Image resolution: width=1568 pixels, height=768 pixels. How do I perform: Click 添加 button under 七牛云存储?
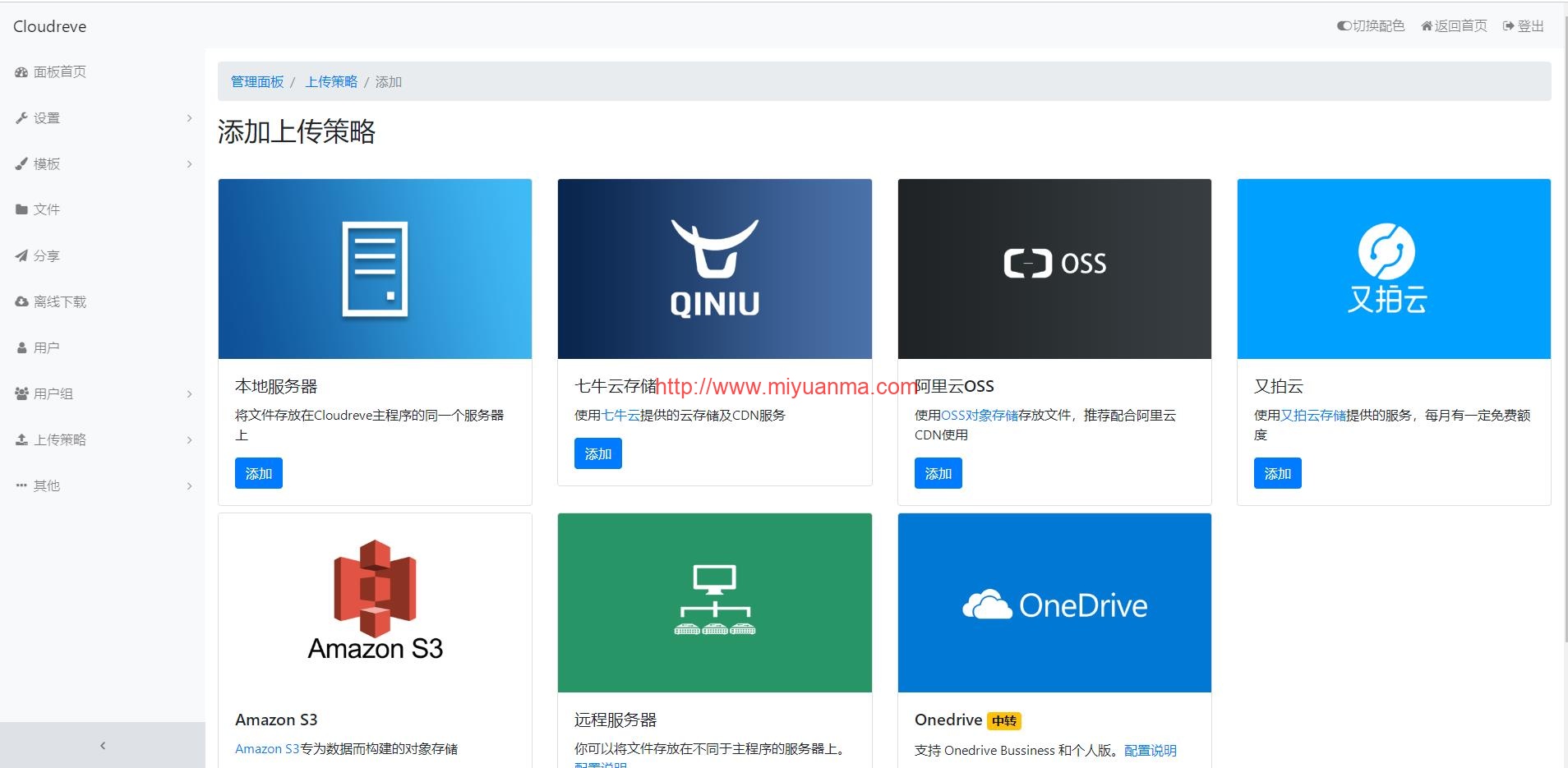pyautogui.click(x=598, y=453)
